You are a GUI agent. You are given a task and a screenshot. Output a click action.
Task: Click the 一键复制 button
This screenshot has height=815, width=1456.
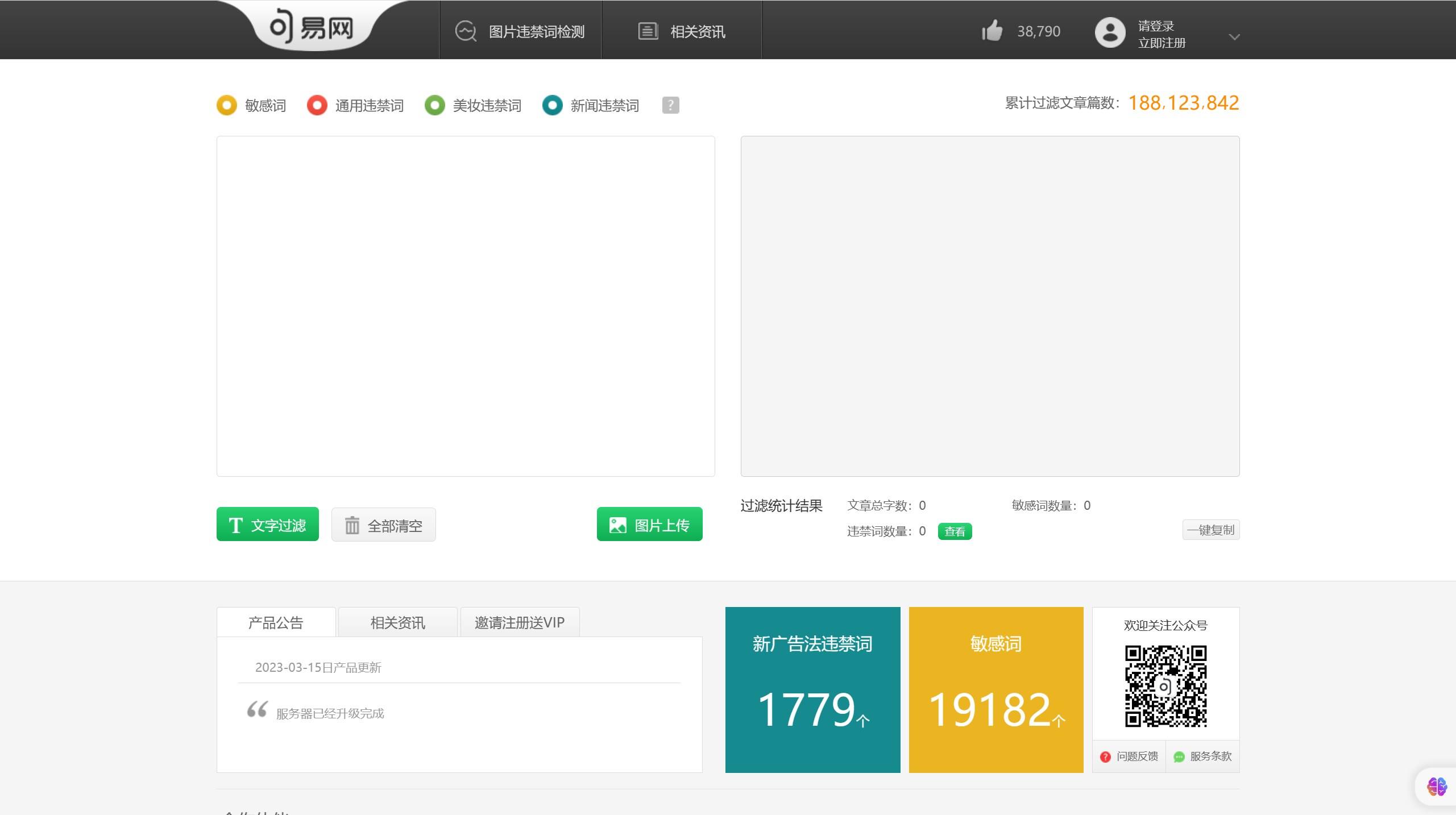pos(1210,530)
